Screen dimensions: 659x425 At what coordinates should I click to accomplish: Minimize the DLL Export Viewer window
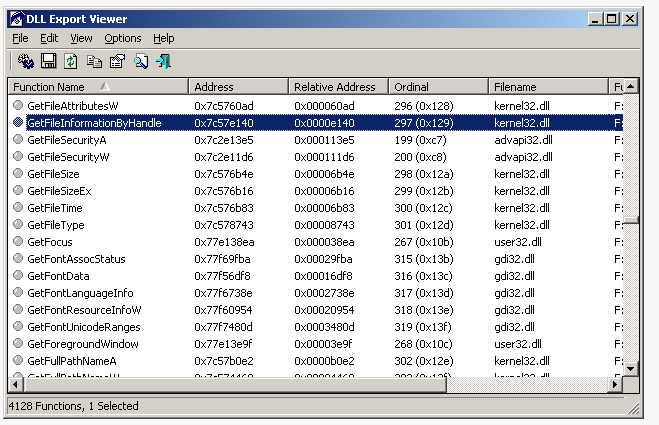point(595,19)
